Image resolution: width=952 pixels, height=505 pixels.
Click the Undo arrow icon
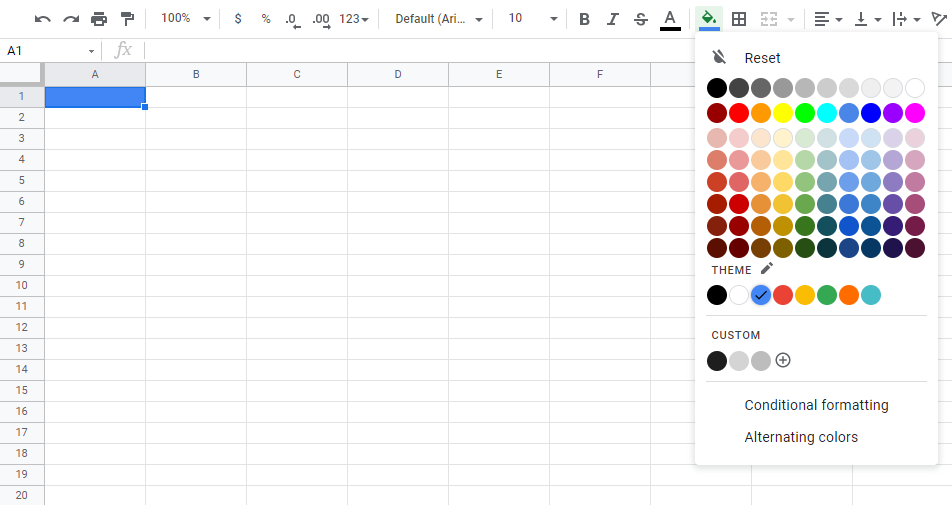pos(42,19)
